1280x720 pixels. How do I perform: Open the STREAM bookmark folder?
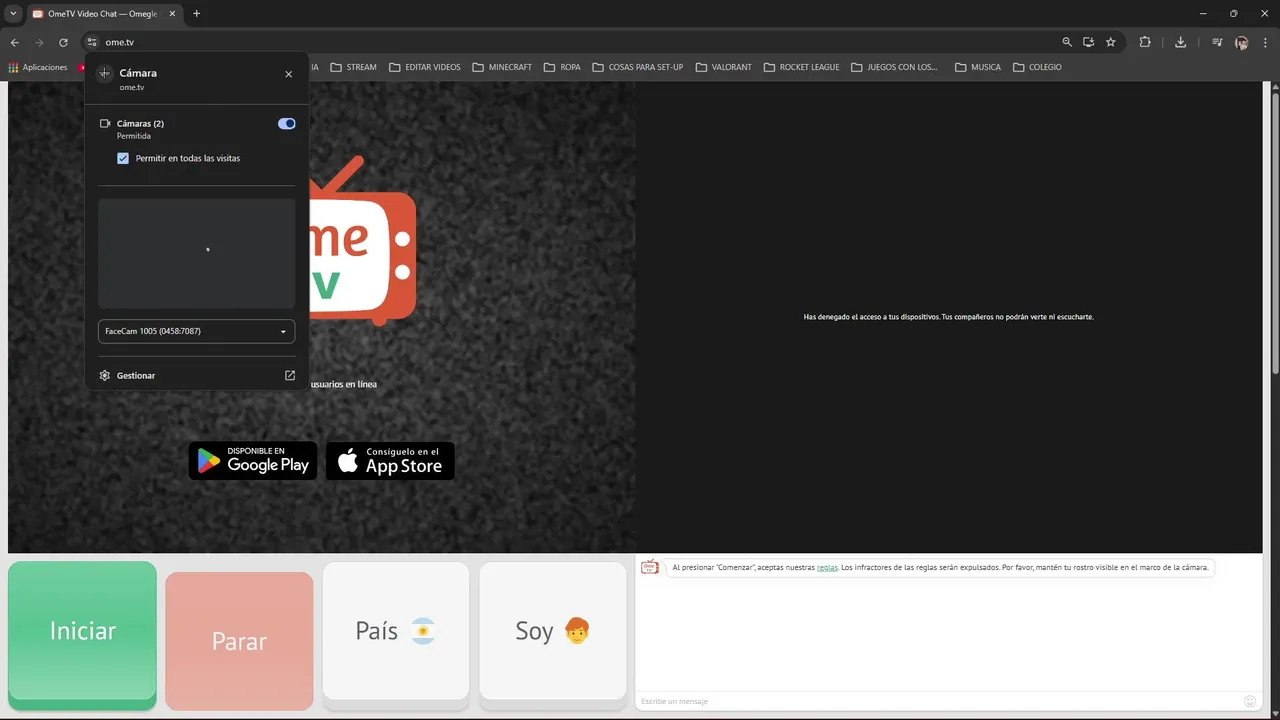point(354,67)
